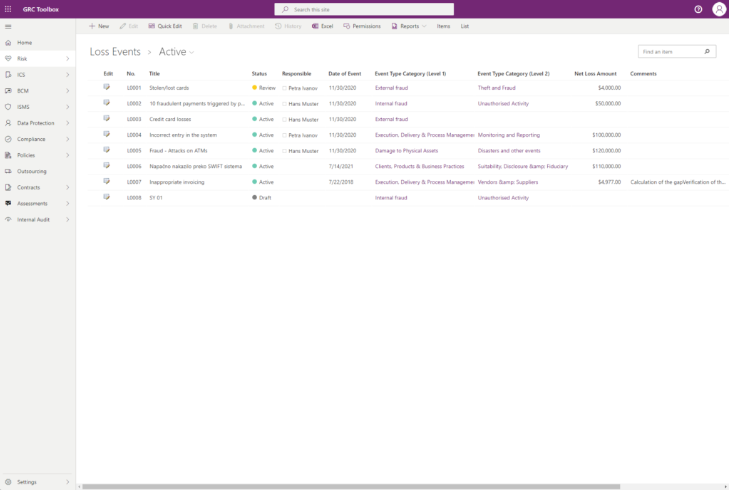
Task: Click the Data Protection person icon
Action: 8,123
